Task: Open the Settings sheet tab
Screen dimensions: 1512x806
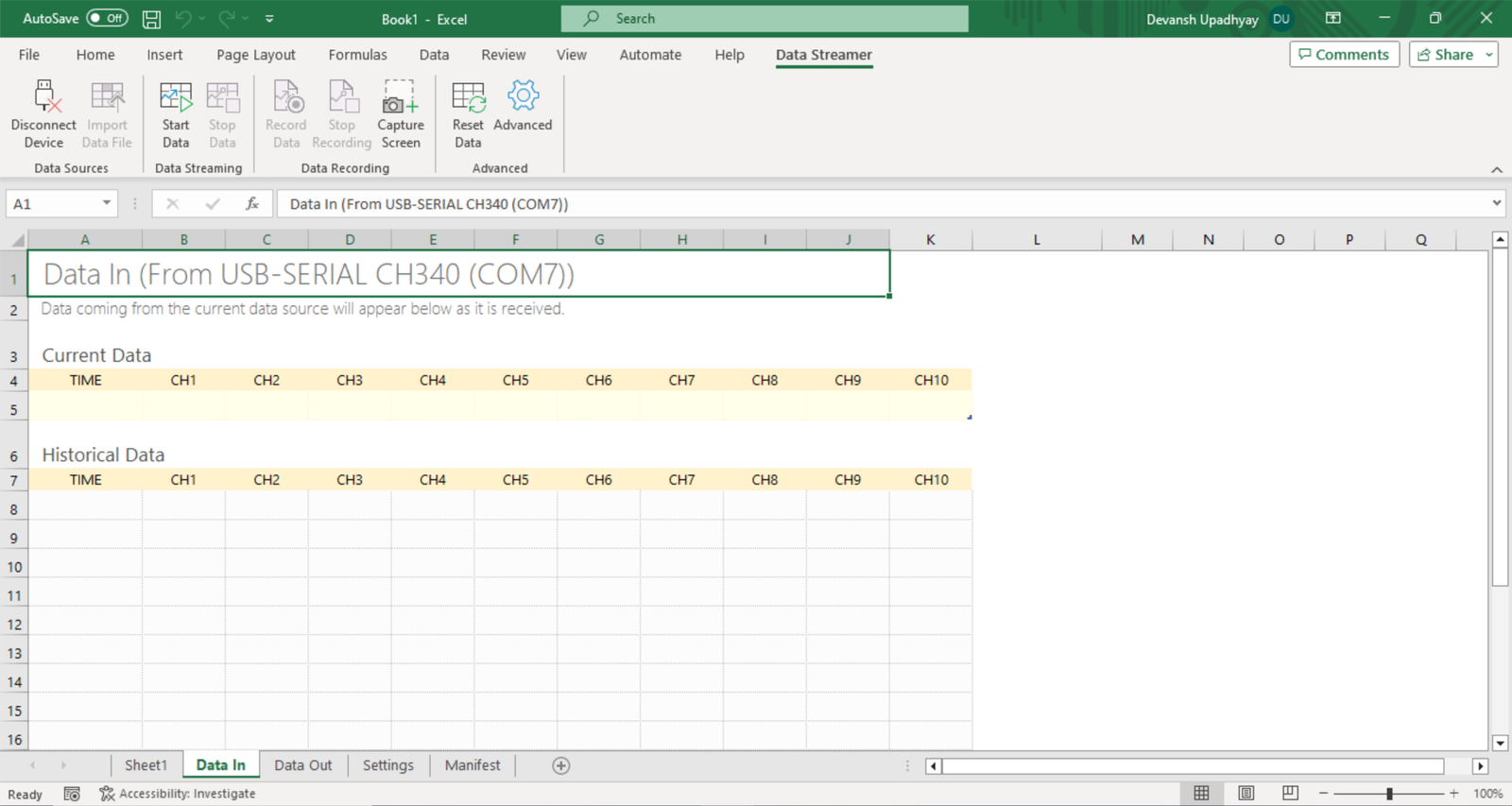Action: (x=388, y=765)
